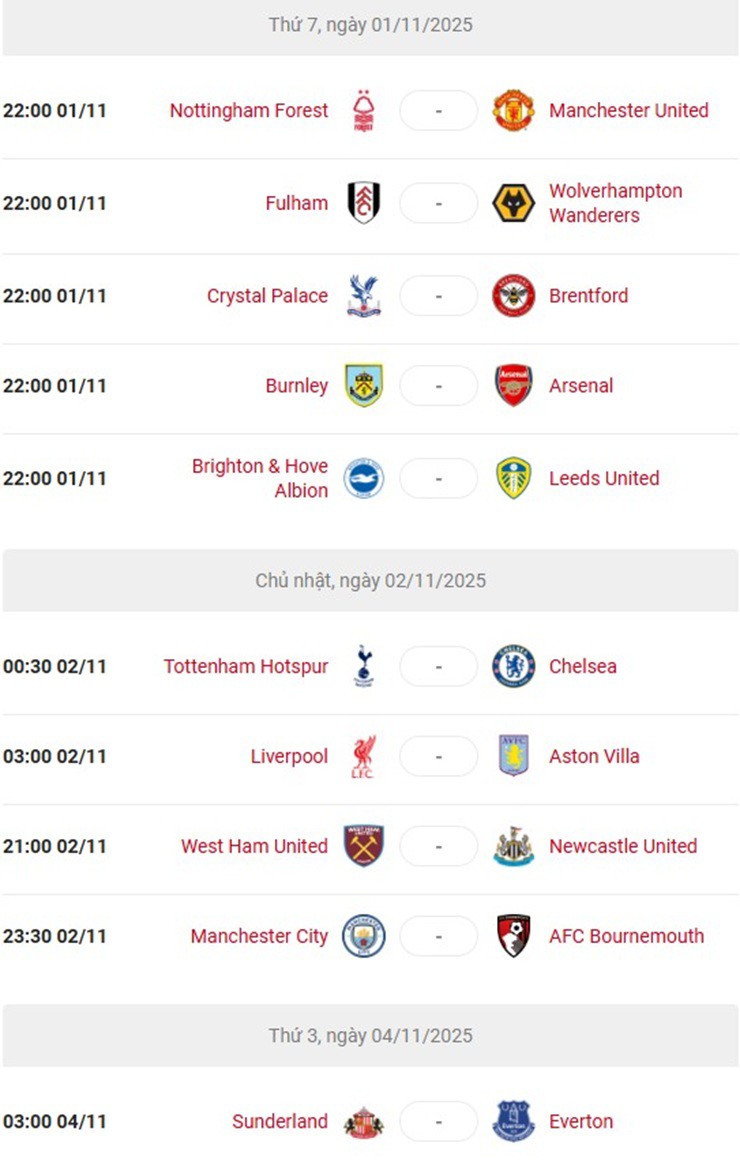Click the score box for Burnley vs Arsenal
Image resolution: width=740 pixels, height=1169 pixels.
tap(438, 385)
